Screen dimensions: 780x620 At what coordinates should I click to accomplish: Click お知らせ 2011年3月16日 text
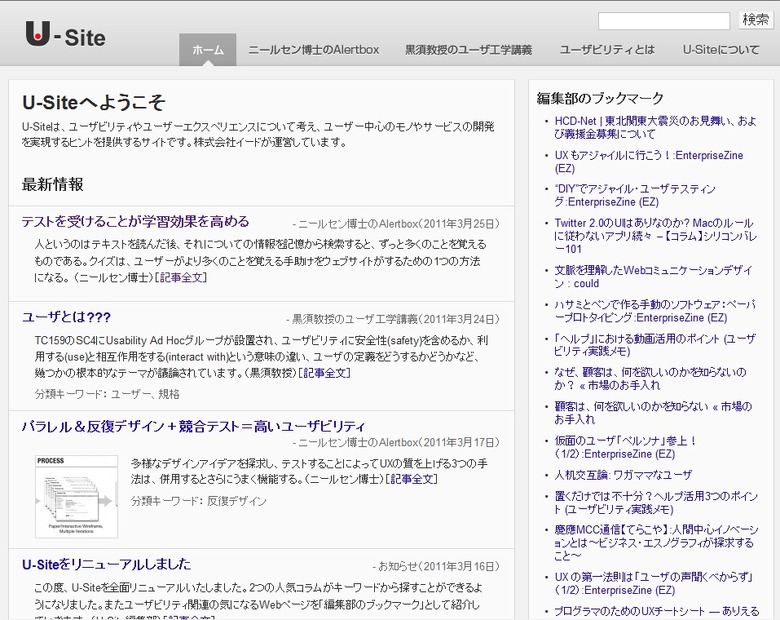436,566
